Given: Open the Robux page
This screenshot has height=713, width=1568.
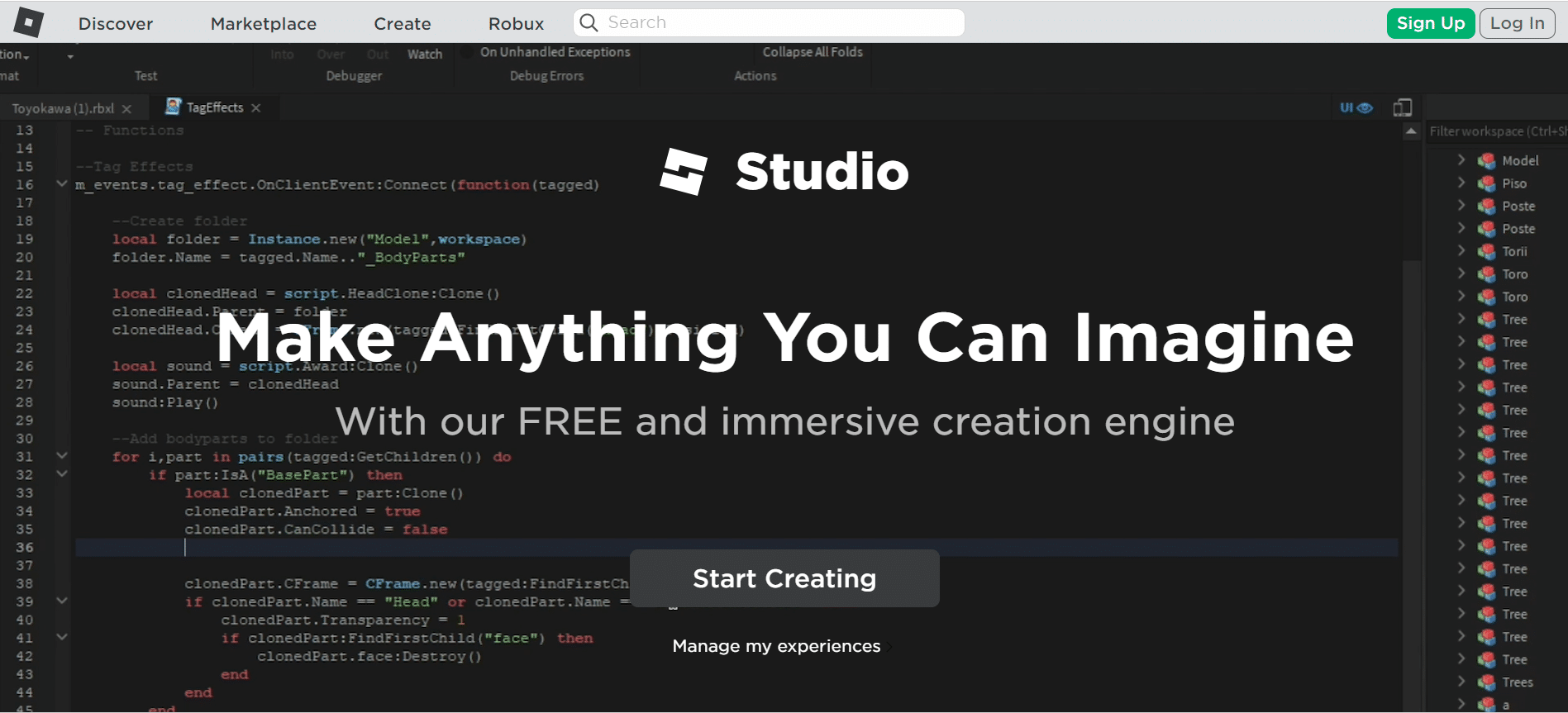Looking at the screenshot, I should pyautogui.click(x=516, y=23).
